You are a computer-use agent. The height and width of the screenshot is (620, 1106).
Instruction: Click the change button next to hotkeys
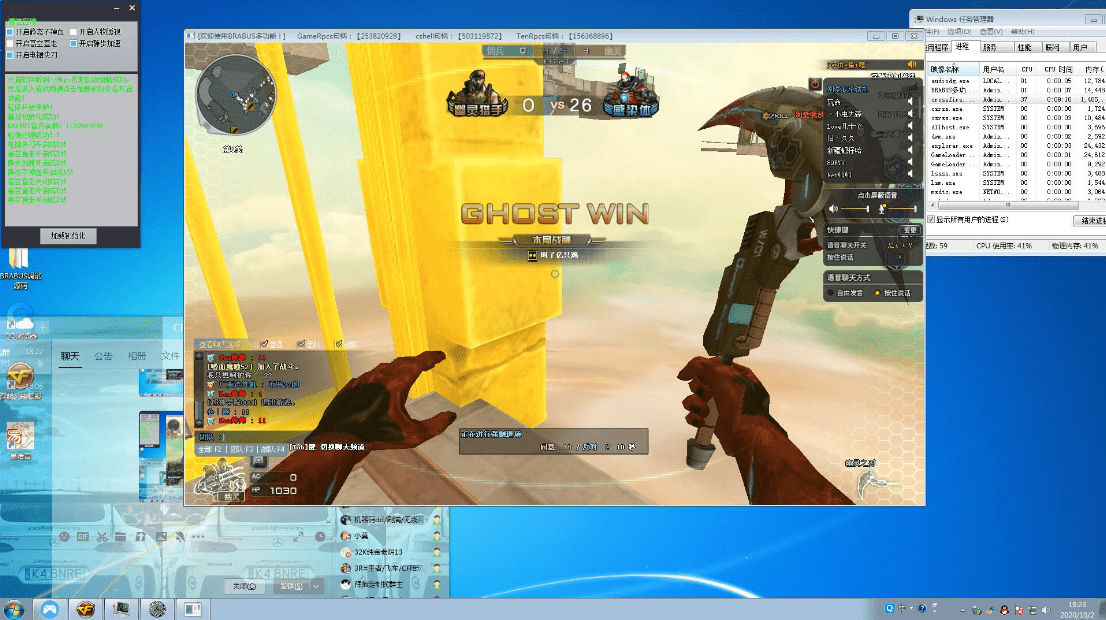coord(909,230)
